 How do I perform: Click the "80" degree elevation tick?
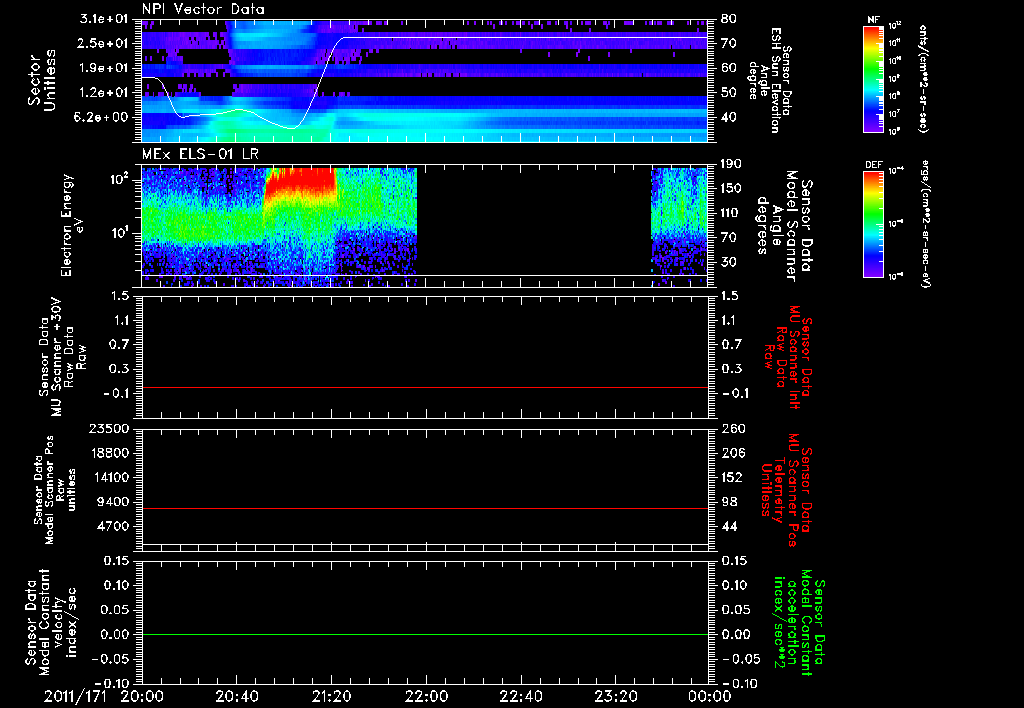tap(728, 18)
